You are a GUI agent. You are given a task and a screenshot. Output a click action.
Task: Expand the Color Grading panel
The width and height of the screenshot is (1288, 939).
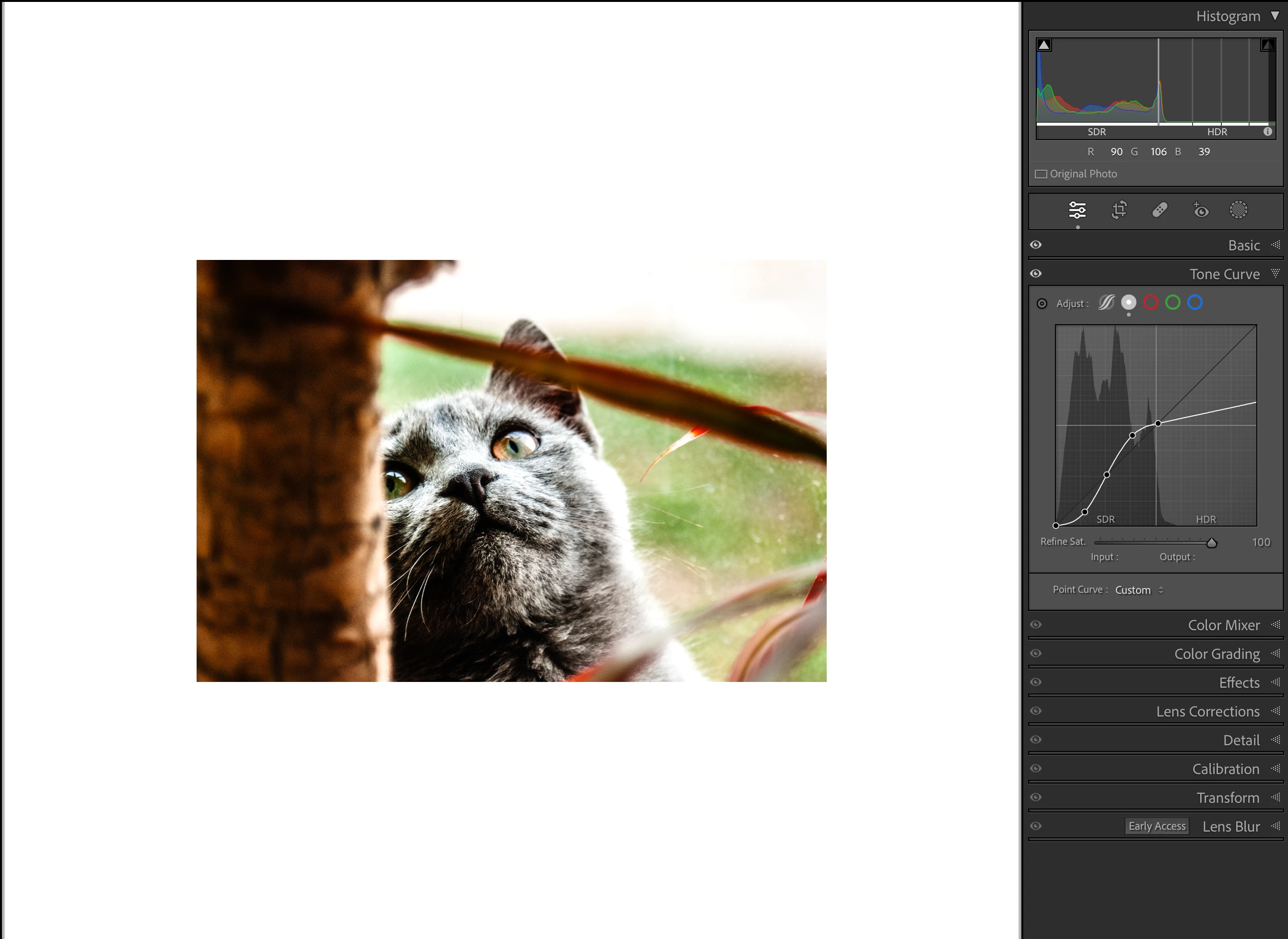pos(1217,654)
